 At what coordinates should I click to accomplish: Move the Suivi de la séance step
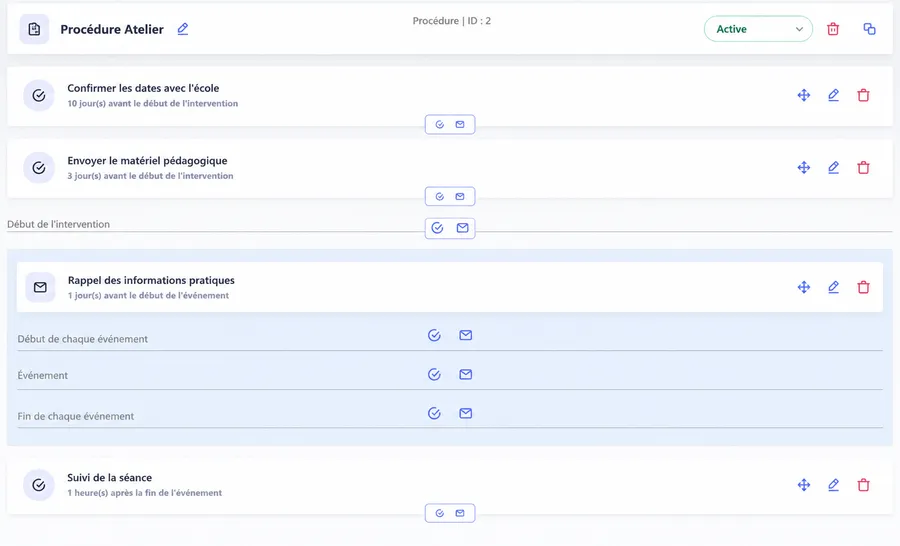click(804, 485)
